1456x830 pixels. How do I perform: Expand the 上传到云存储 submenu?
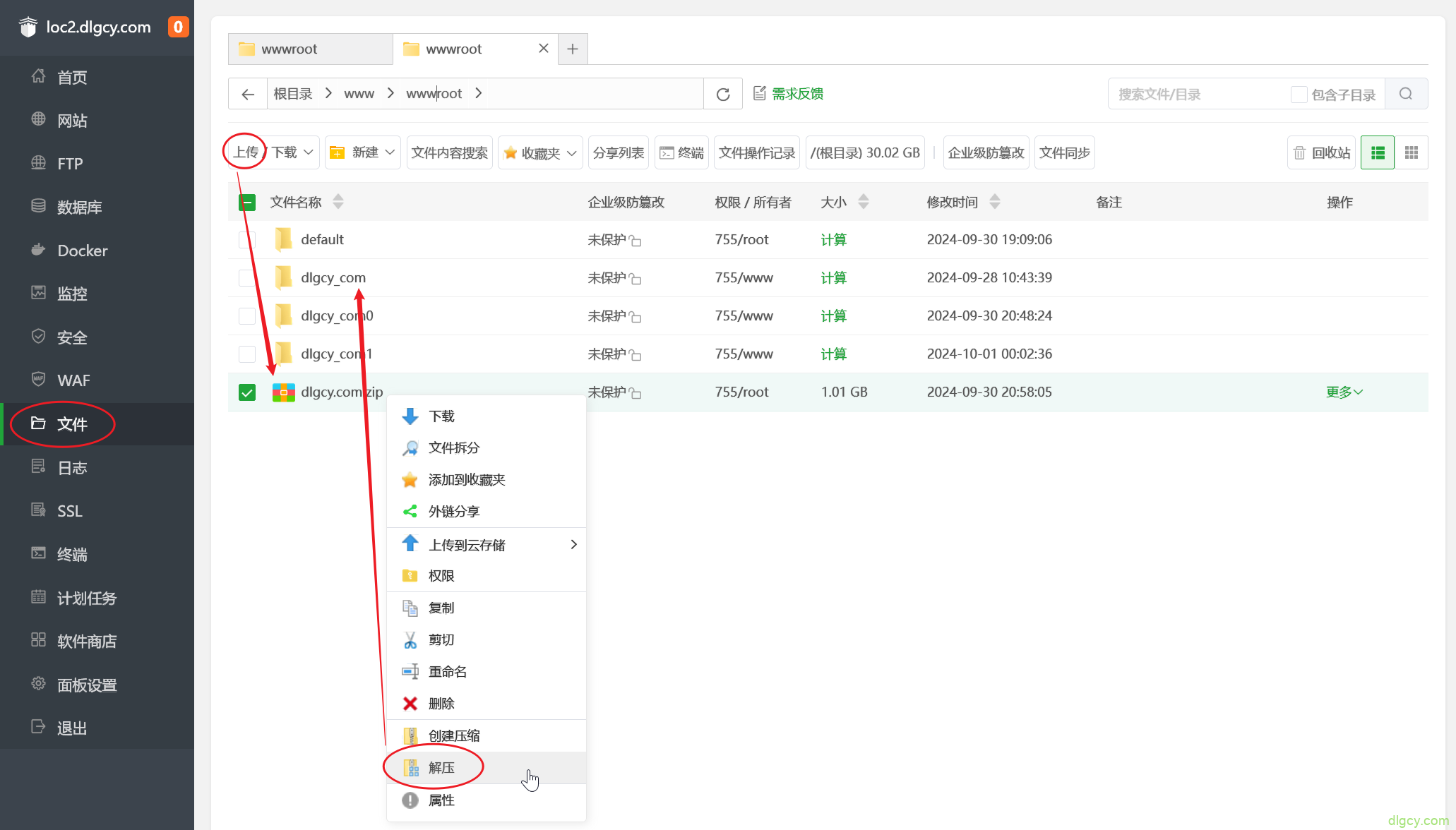click(x=487, y=544)
